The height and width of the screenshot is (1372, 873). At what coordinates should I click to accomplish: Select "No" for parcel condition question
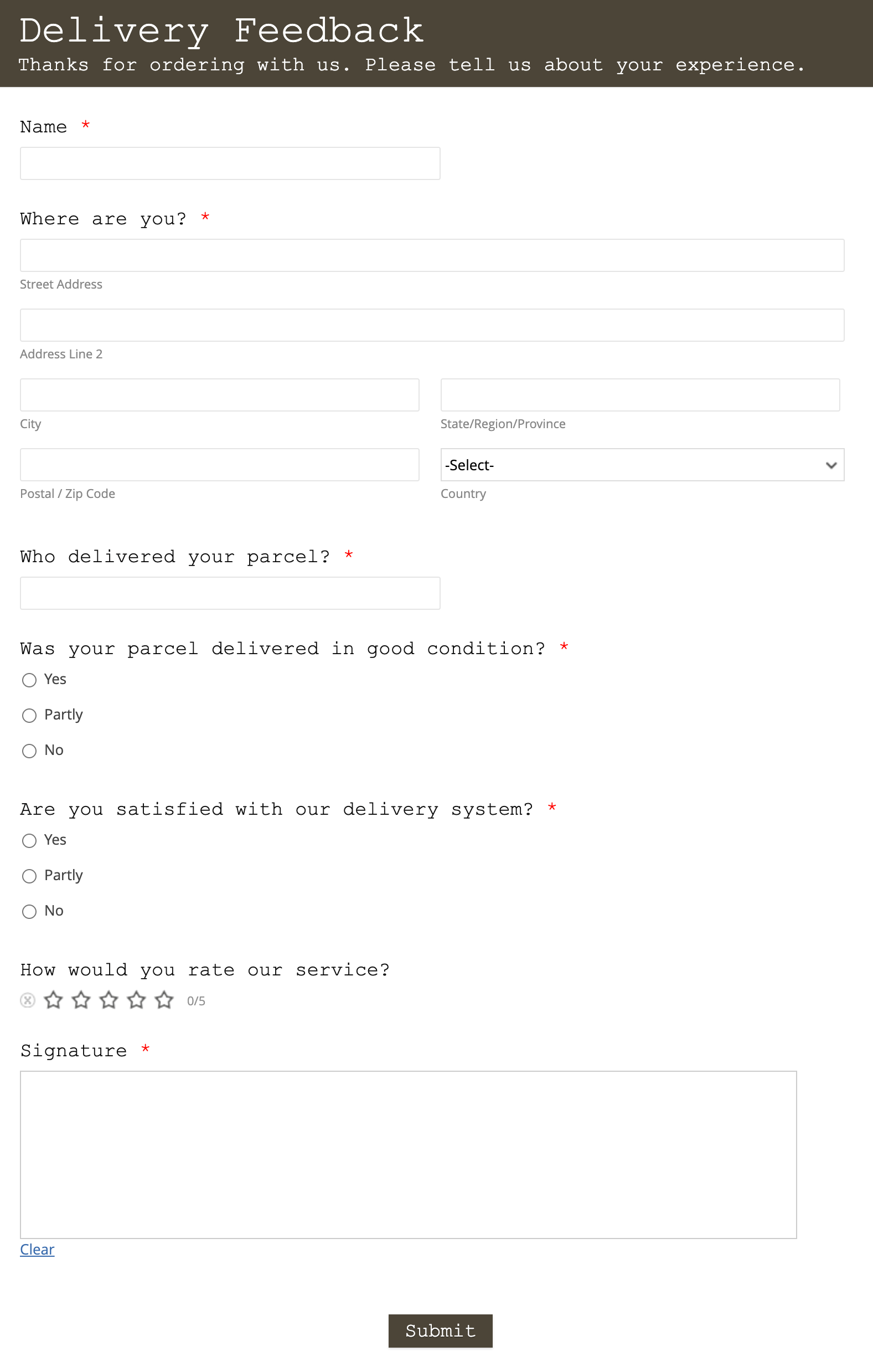29,751
